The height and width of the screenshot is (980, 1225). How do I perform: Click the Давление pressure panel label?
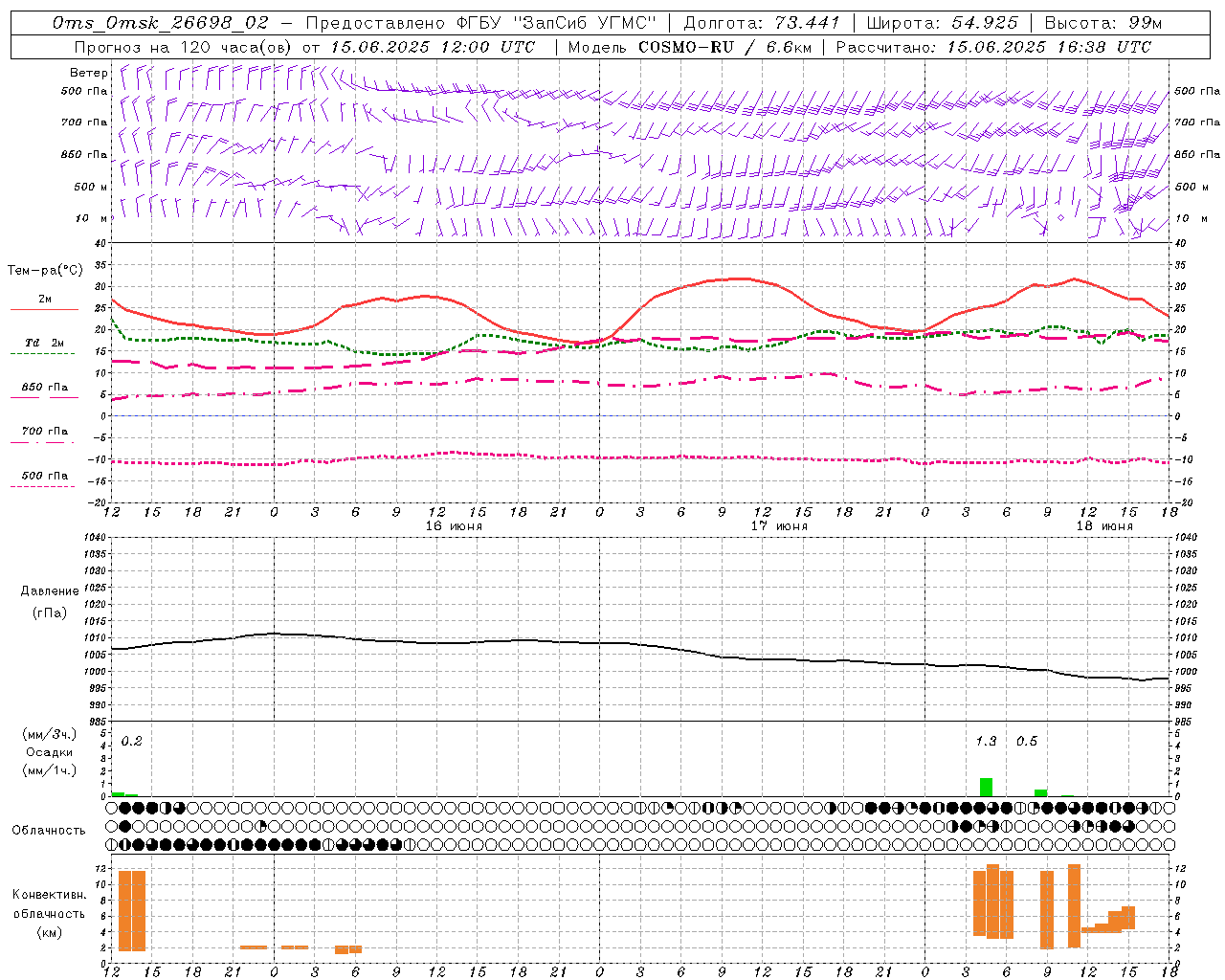(50, 591)
